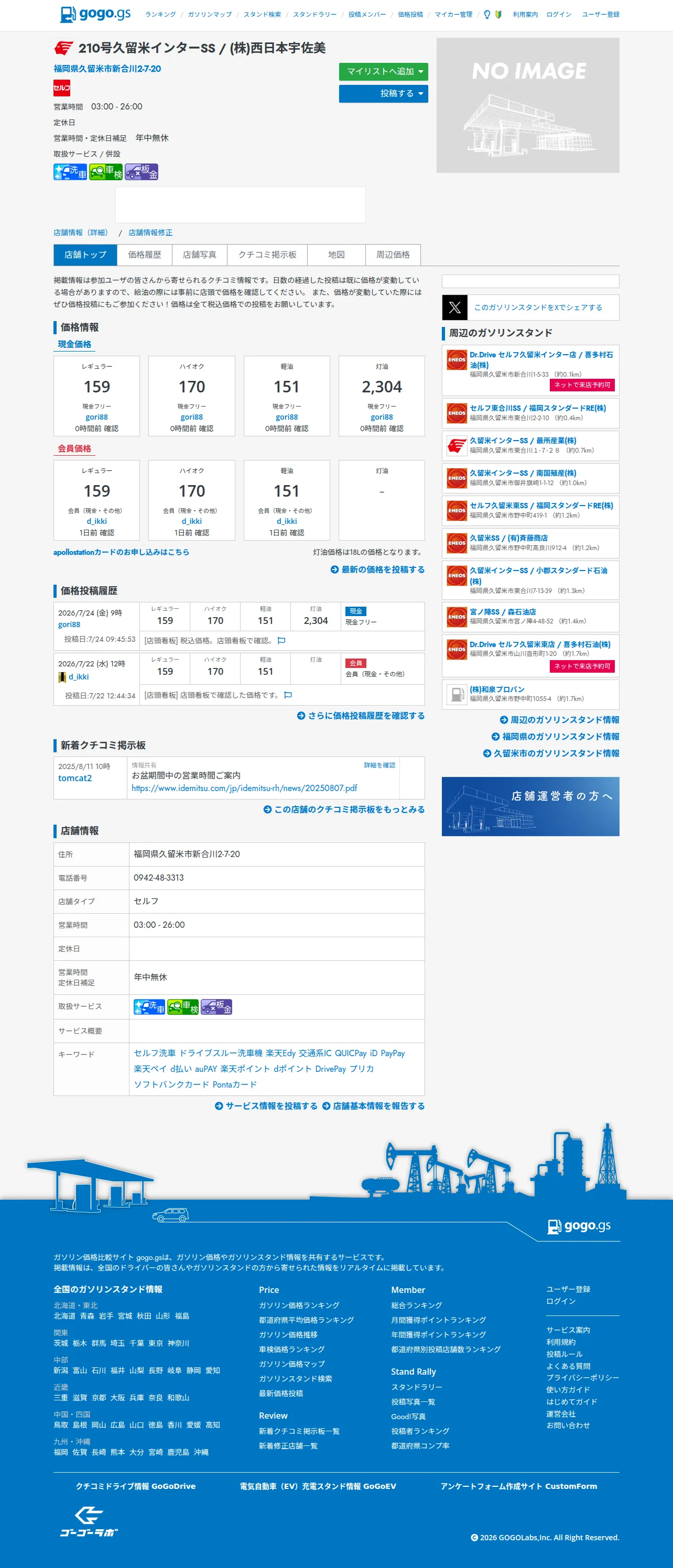Click 最新の価格を投稿する
Screen dimensions: 673x1568
pos(377,570)
